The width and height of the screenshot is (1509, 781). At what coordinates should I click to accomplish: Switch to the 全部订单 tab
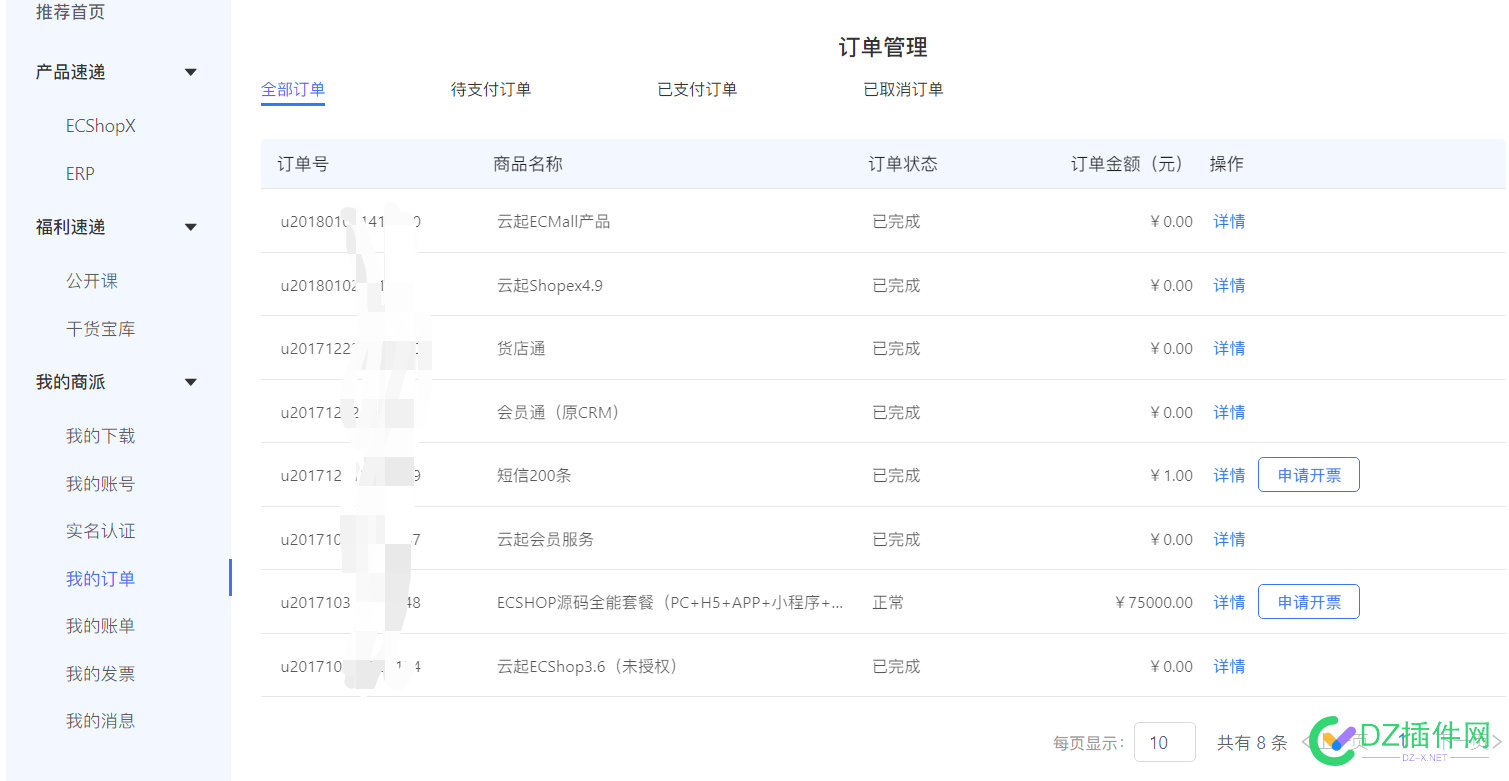293,90
